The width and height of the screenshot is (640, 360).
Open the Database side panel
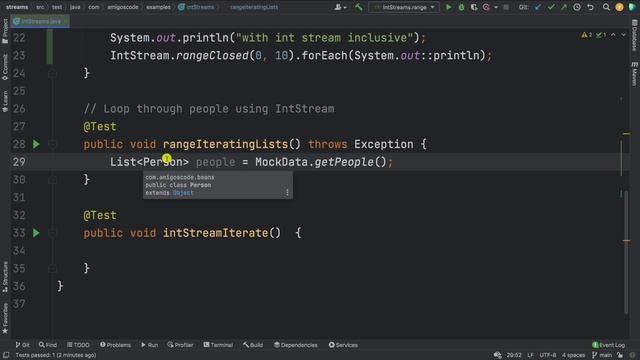point(635,35)
